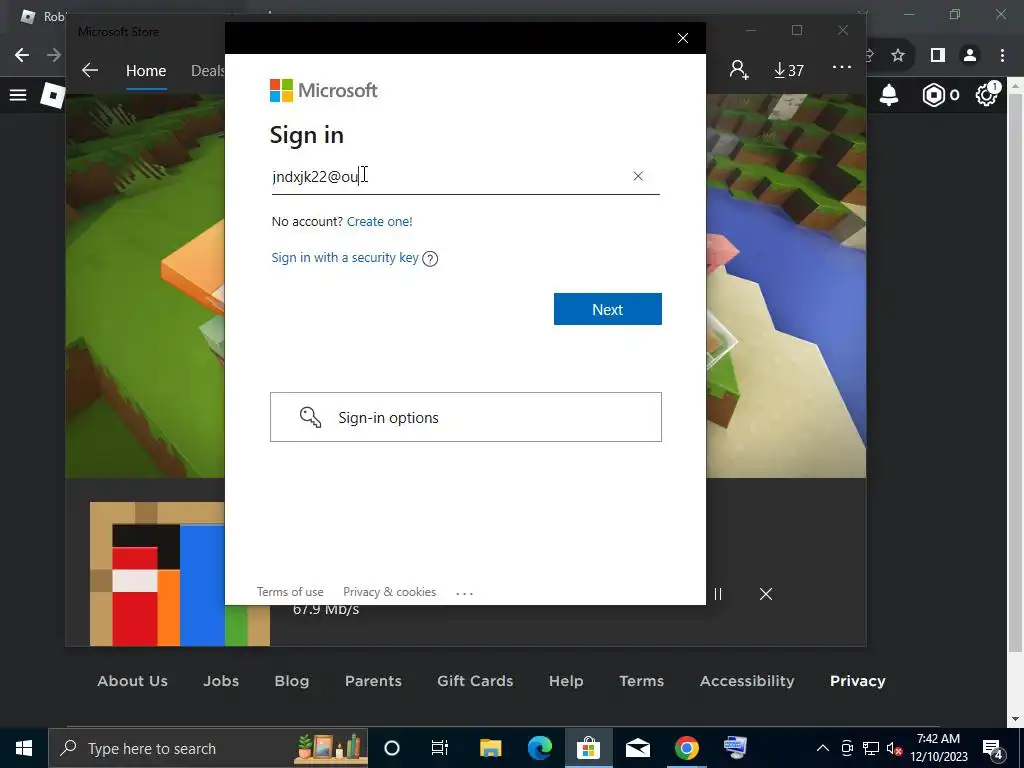1024x768 pixels.
Task: Open Sign-in options
Action: click(466, 417)
